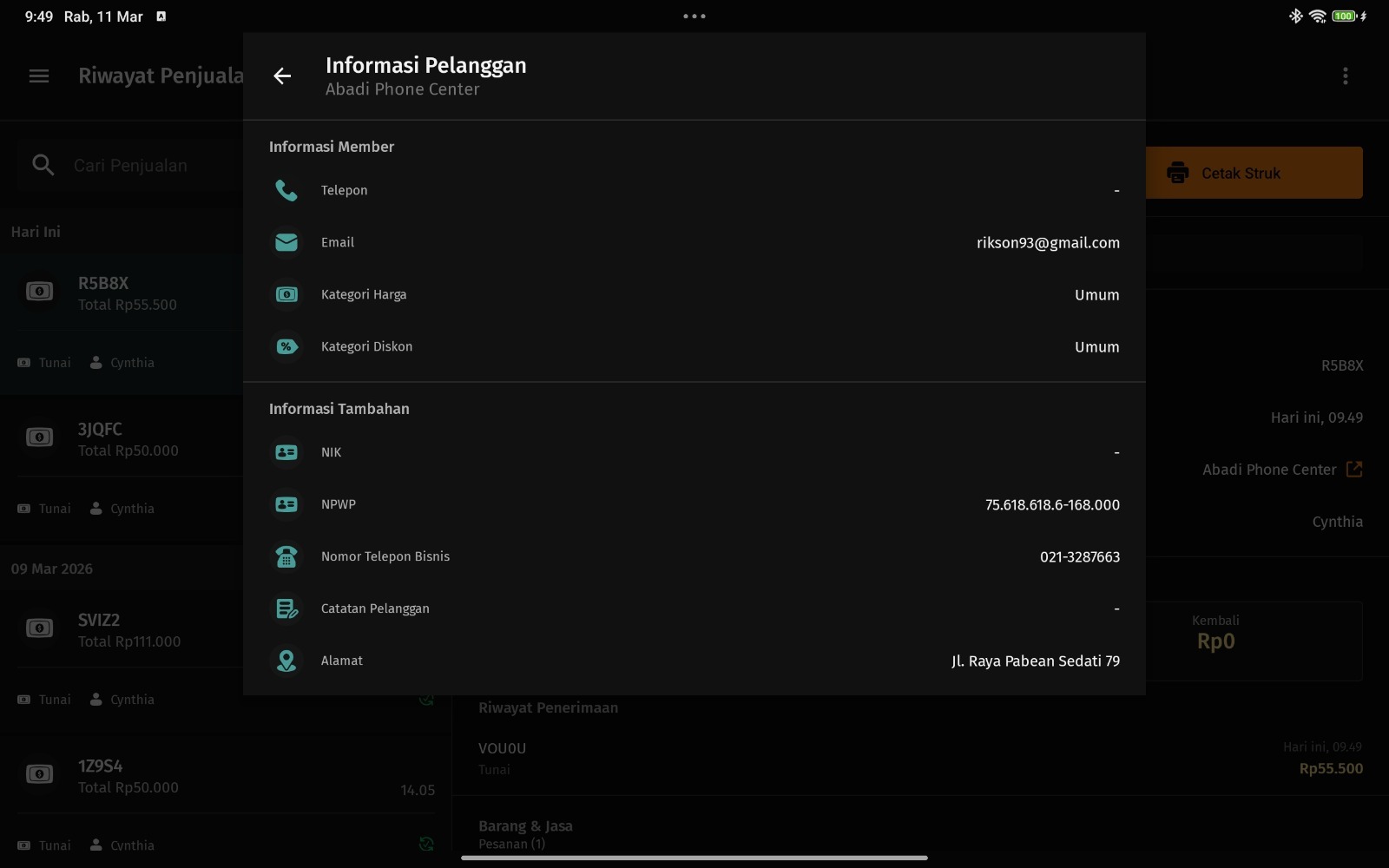Open the three-dot overflow menu
Screen dimensions: 1389x868
[1345, 76]
